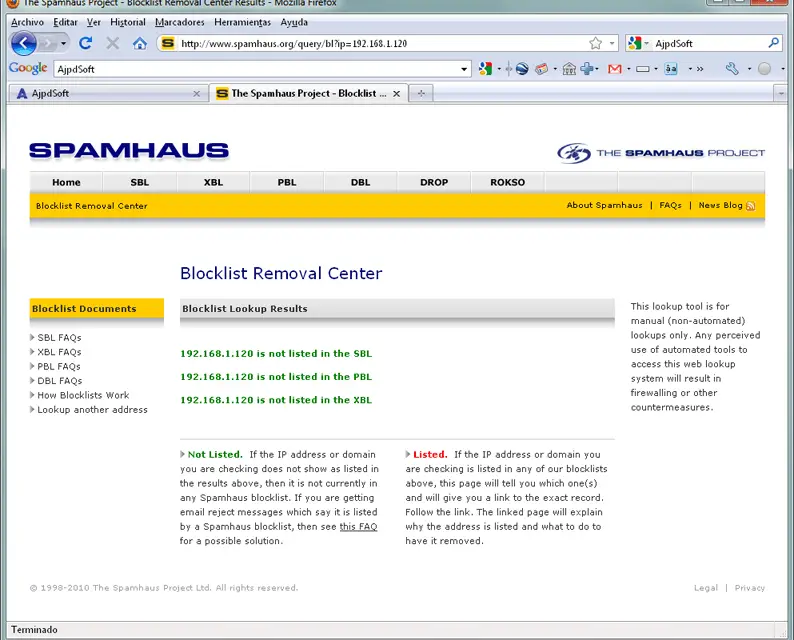794x640 pixels.
Task: Open Google toolbar wrench settings
Action: click(x=732, y=68)
